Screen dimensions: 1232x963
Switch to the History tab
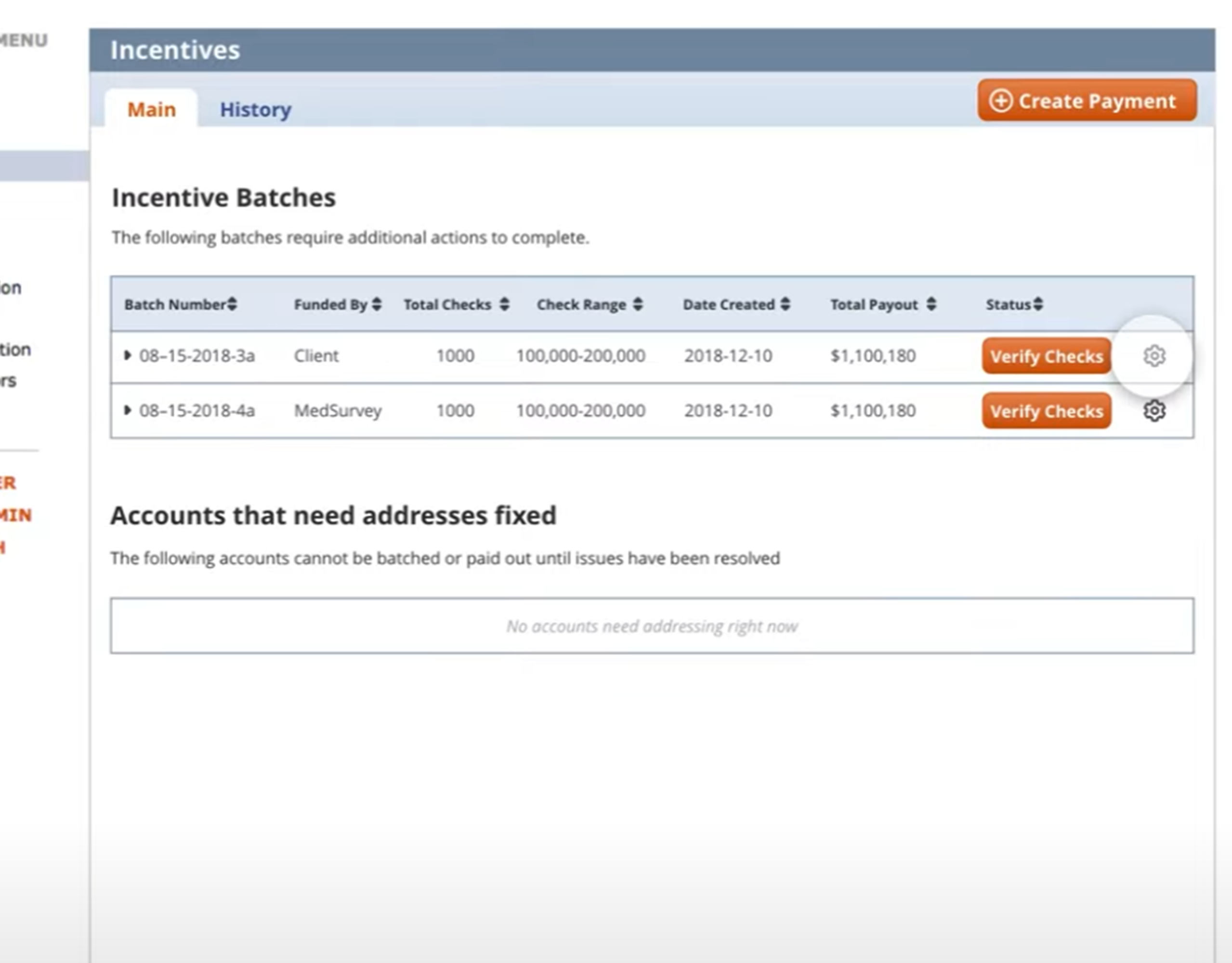tap(255, 109)
